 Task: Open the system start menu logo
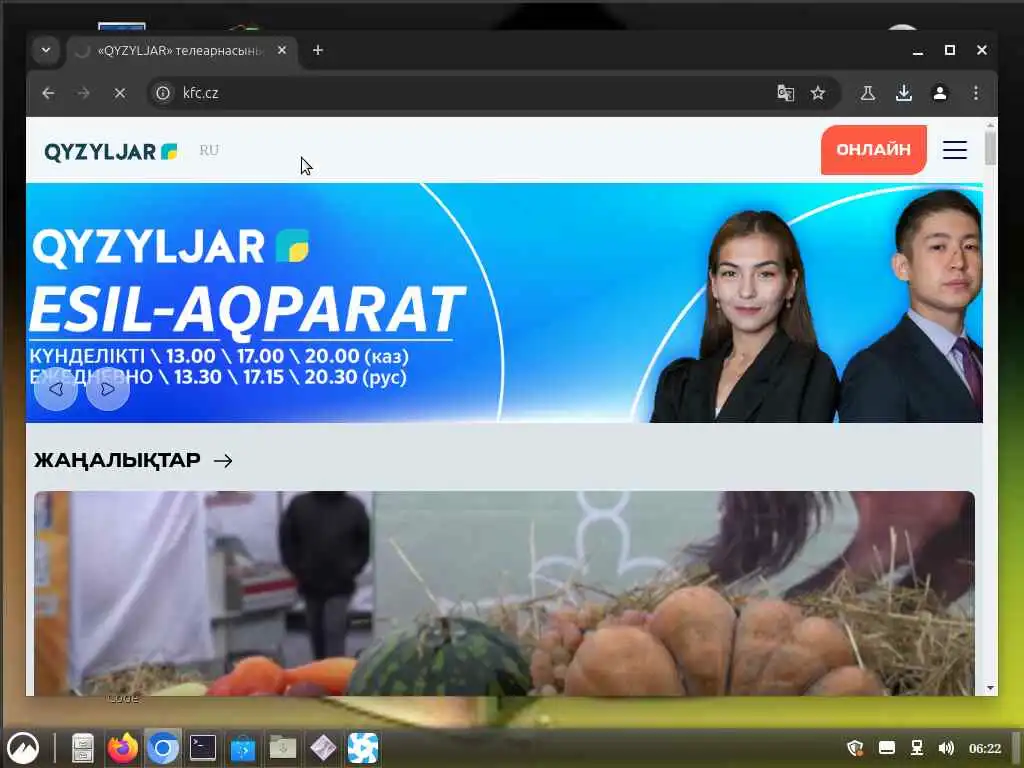(x=22, y=748)
